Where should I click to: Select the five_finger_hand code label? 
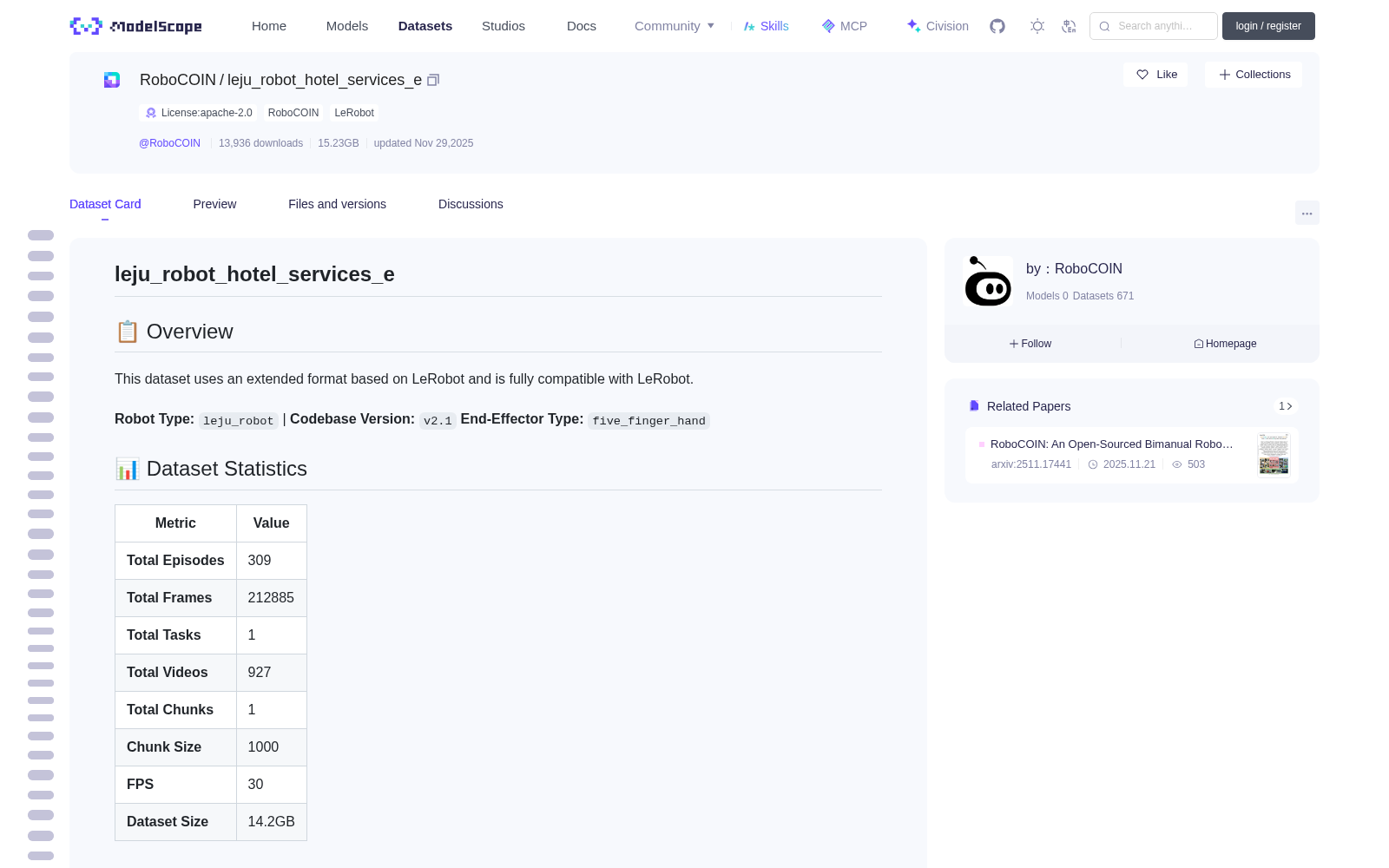click(x=648, y=421)
